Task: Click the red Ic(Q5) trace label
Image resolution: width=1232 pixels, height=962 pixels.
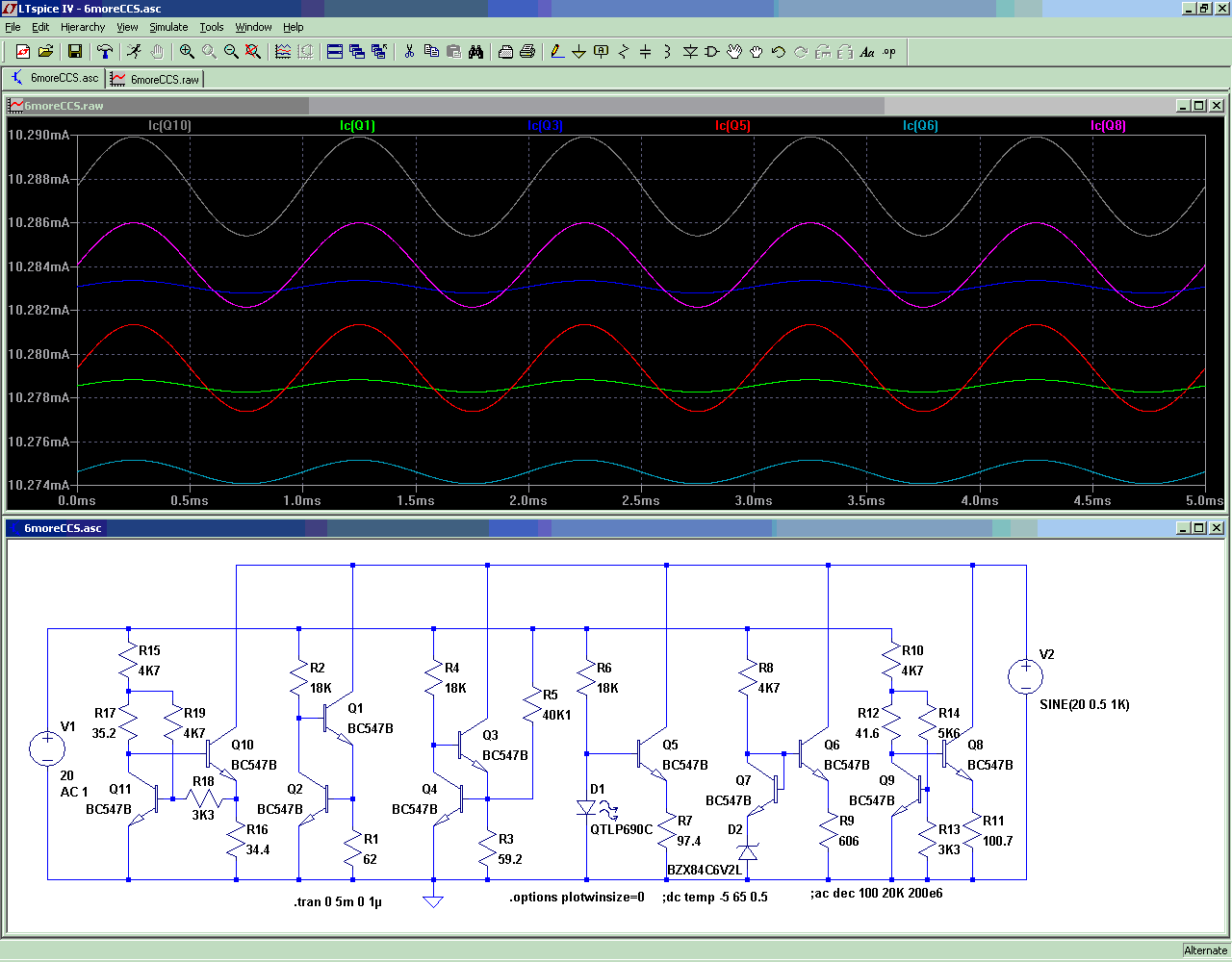Action: click(732, 125)
